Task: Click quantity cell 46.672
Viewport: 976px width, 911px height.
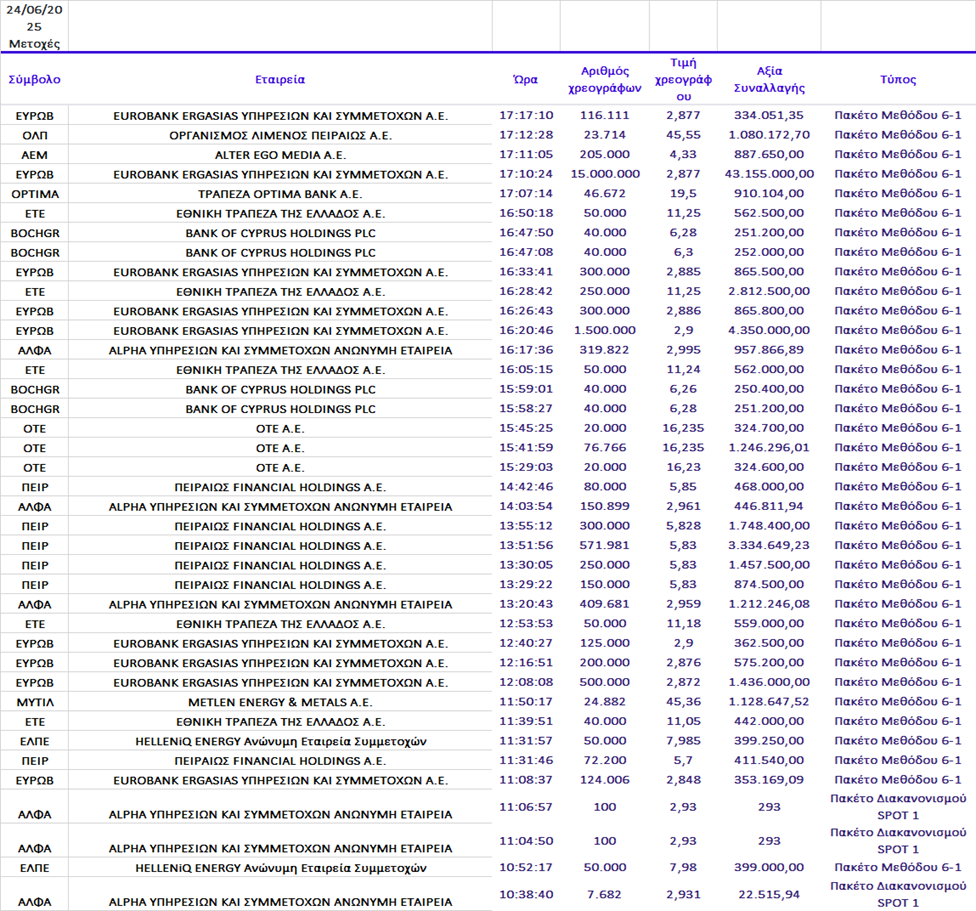Action: (x=604, y=194)
